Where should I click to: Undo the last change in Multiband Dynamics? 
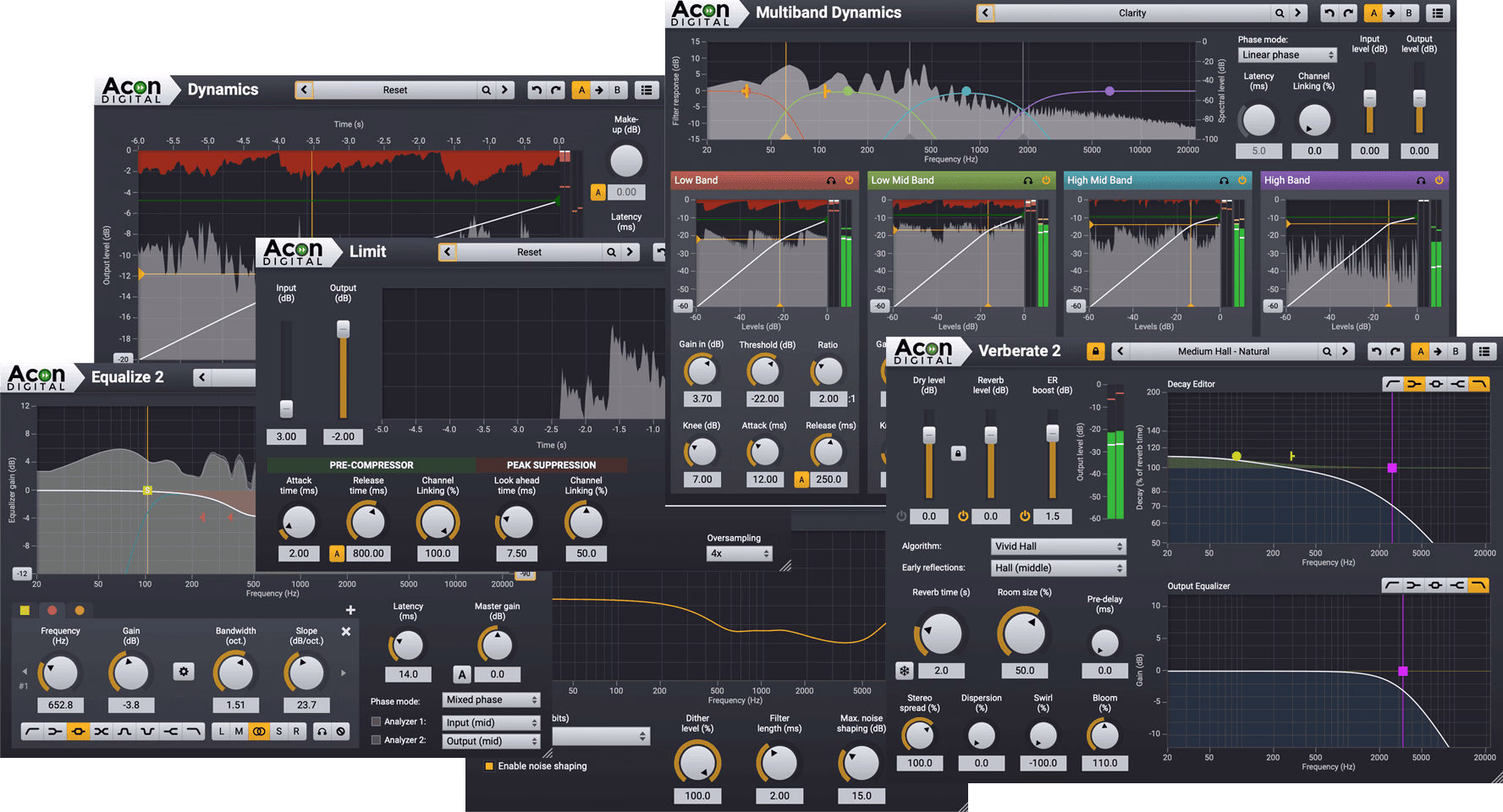click(x=1329, y=13)
